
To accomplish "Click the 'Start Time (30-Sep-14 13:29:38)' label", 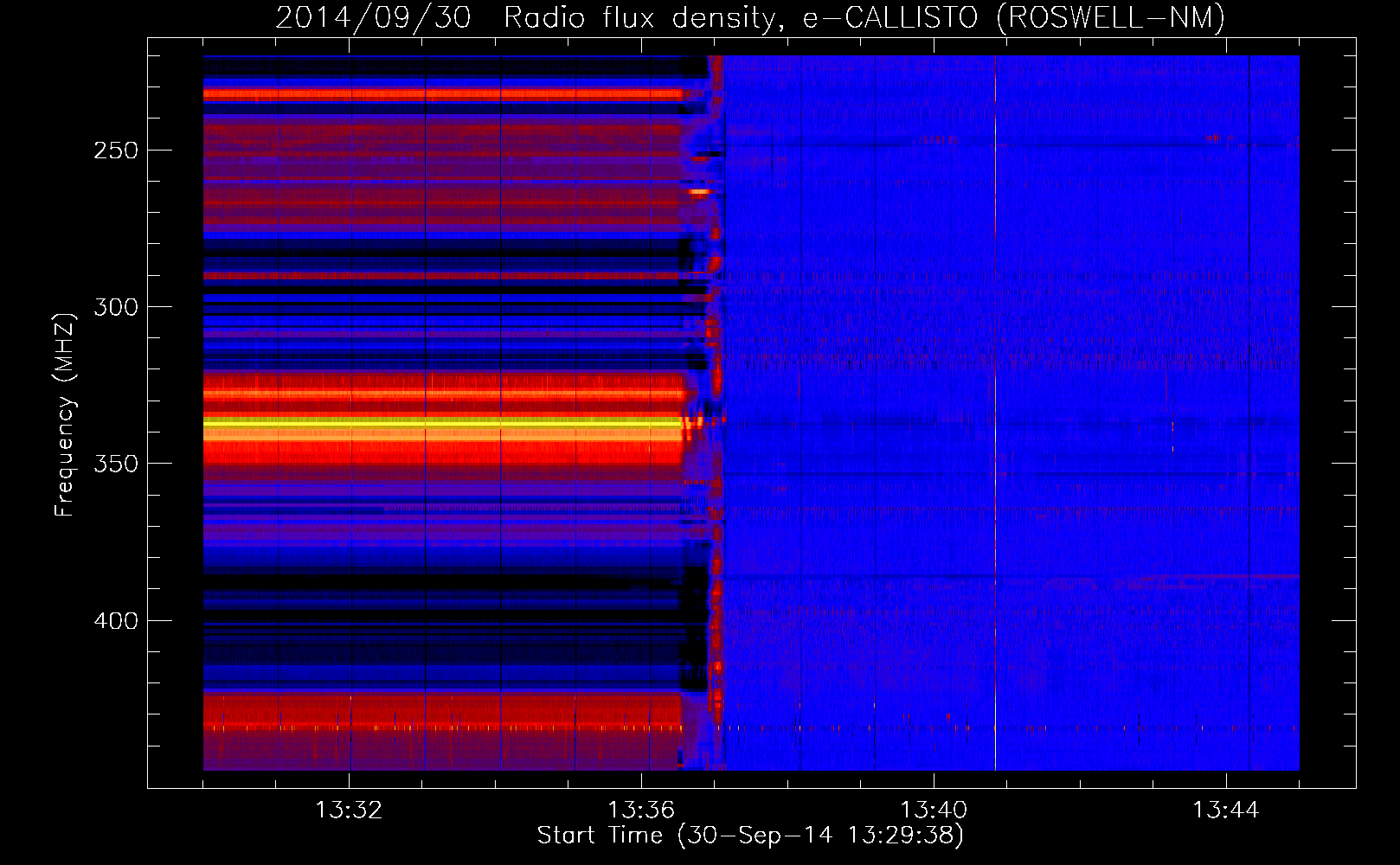I will pyautogui.click(x=750, y=836).
